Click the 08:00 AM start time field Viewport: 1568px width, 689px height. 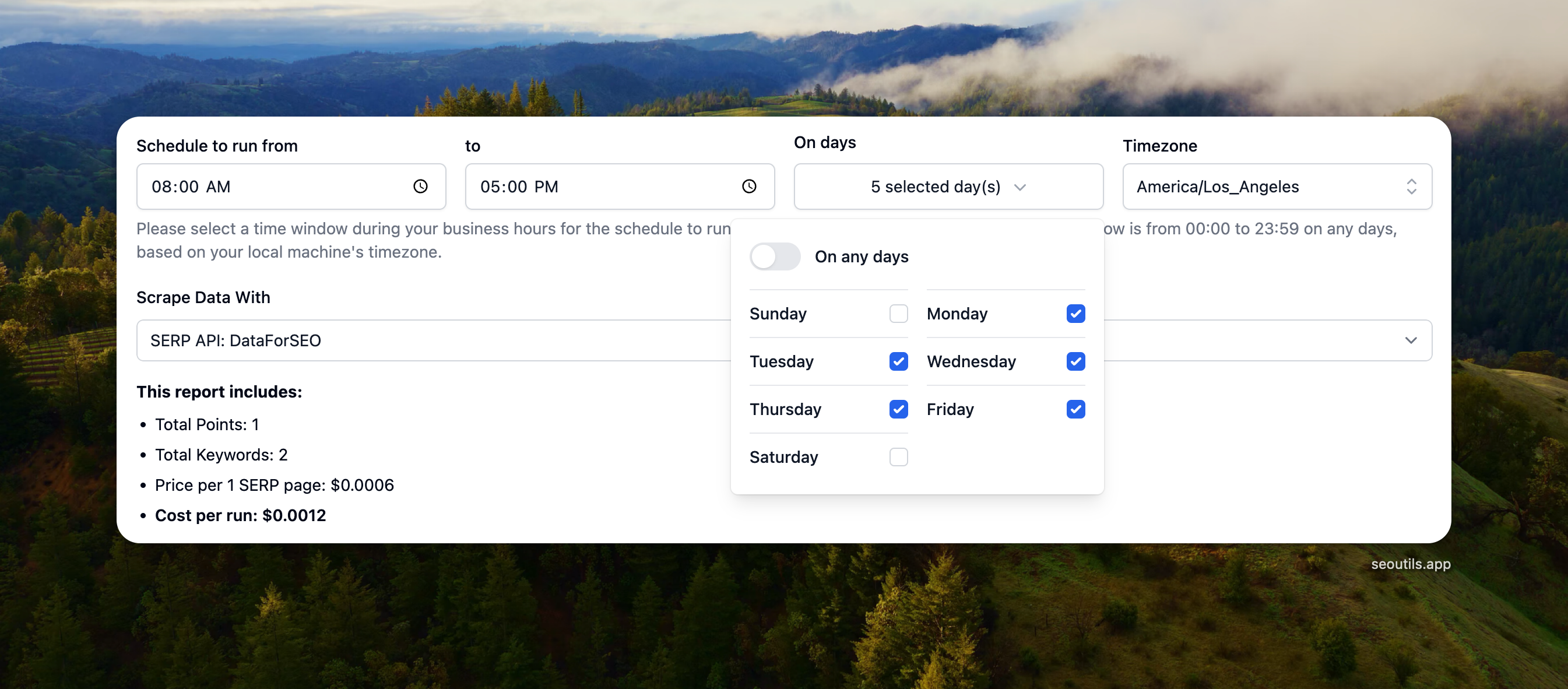(274, 187)
